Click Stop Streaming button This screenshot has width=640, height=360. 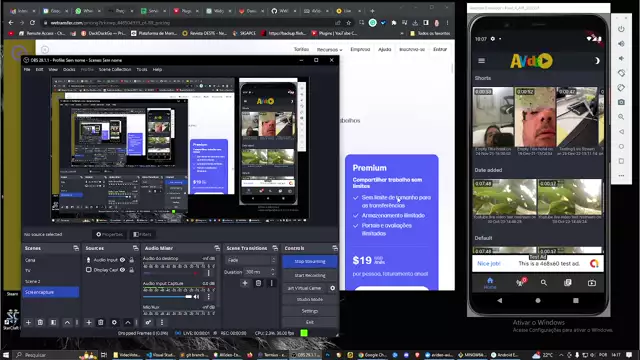(x=310, y=261)
